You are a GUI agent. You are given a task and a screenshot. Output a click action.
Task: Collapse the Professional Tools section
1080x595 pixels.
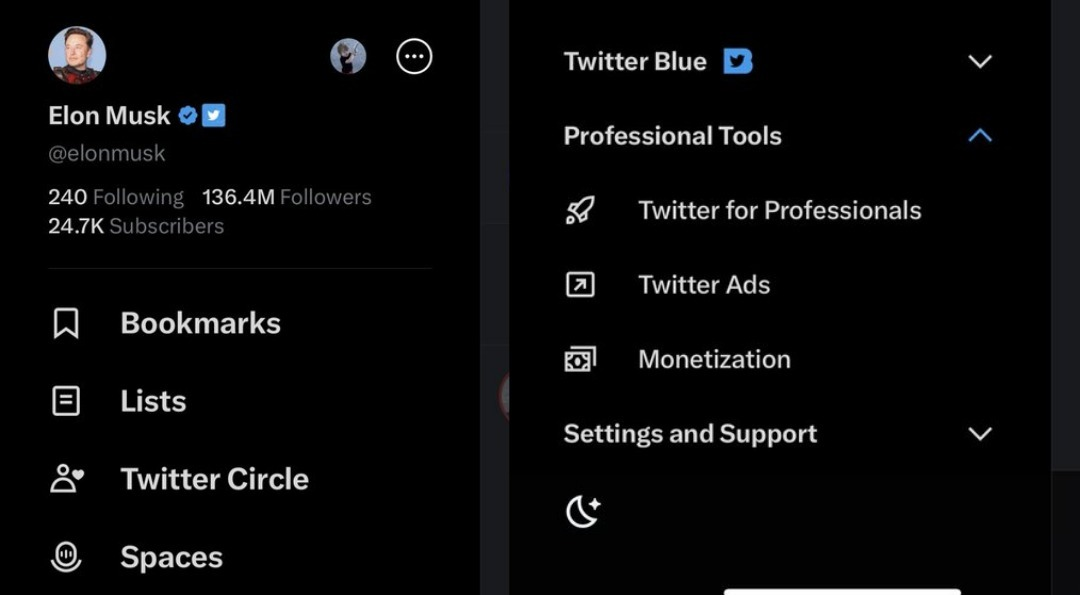point(979,135)
